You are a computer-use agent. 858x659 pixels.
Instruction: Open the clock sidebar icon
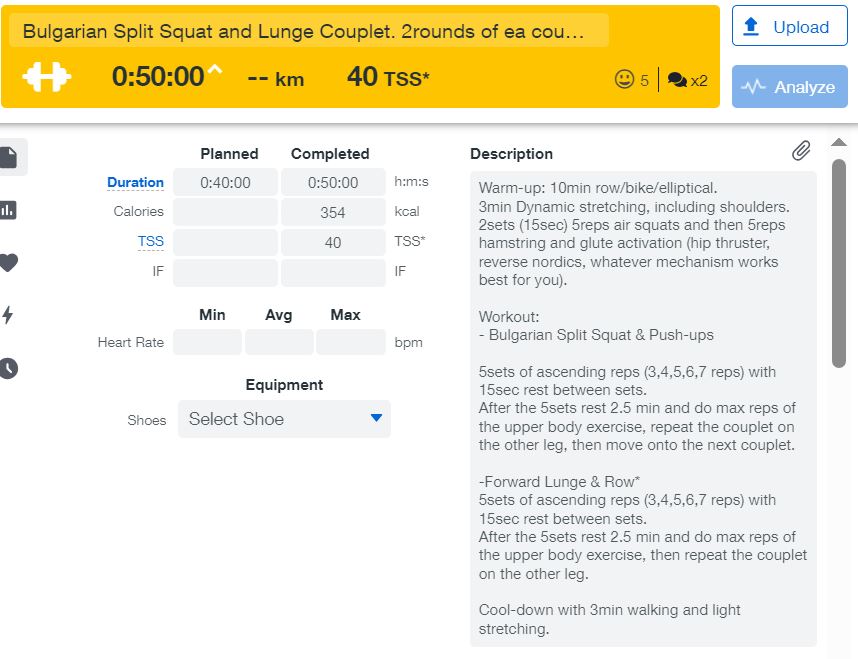point(9,368)
